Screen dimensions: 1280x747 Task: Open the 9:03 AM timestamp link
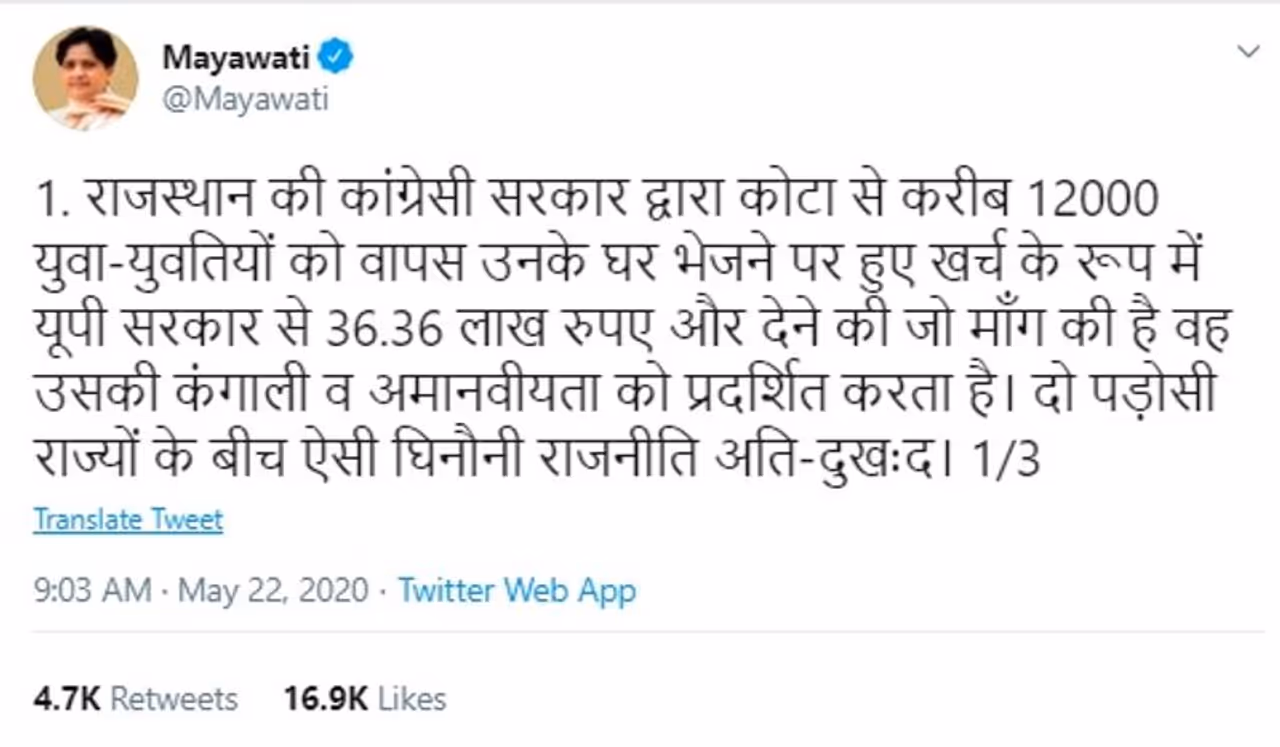93,590
